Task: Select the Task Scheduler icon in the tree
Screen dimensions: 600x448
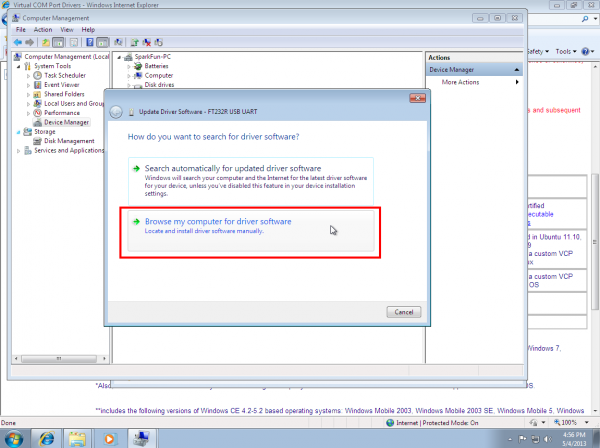Action: click(37, 75)
